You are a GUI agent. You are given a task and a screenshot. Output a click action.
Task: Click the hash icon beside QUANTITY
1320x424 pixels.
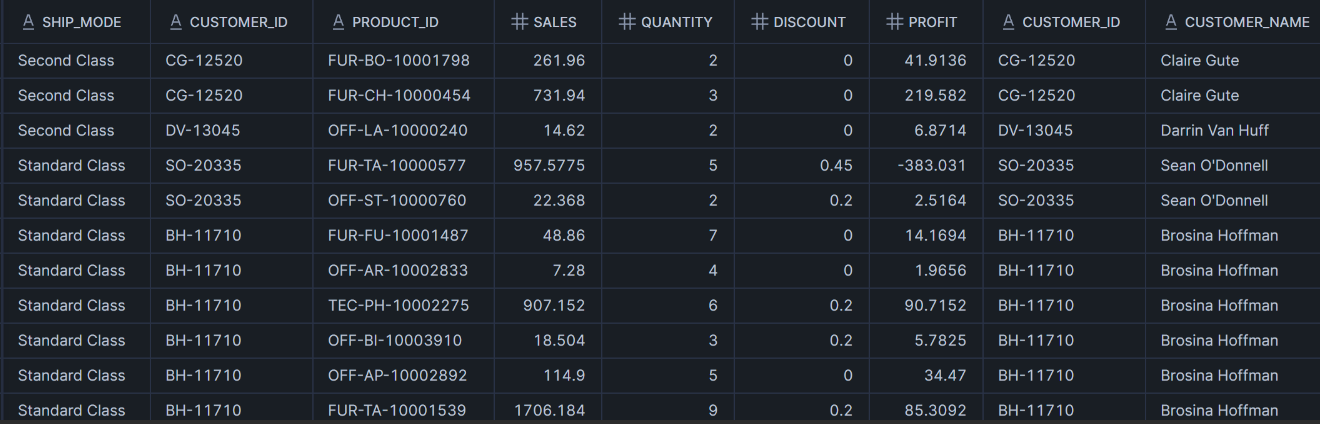tap(627, 22)
